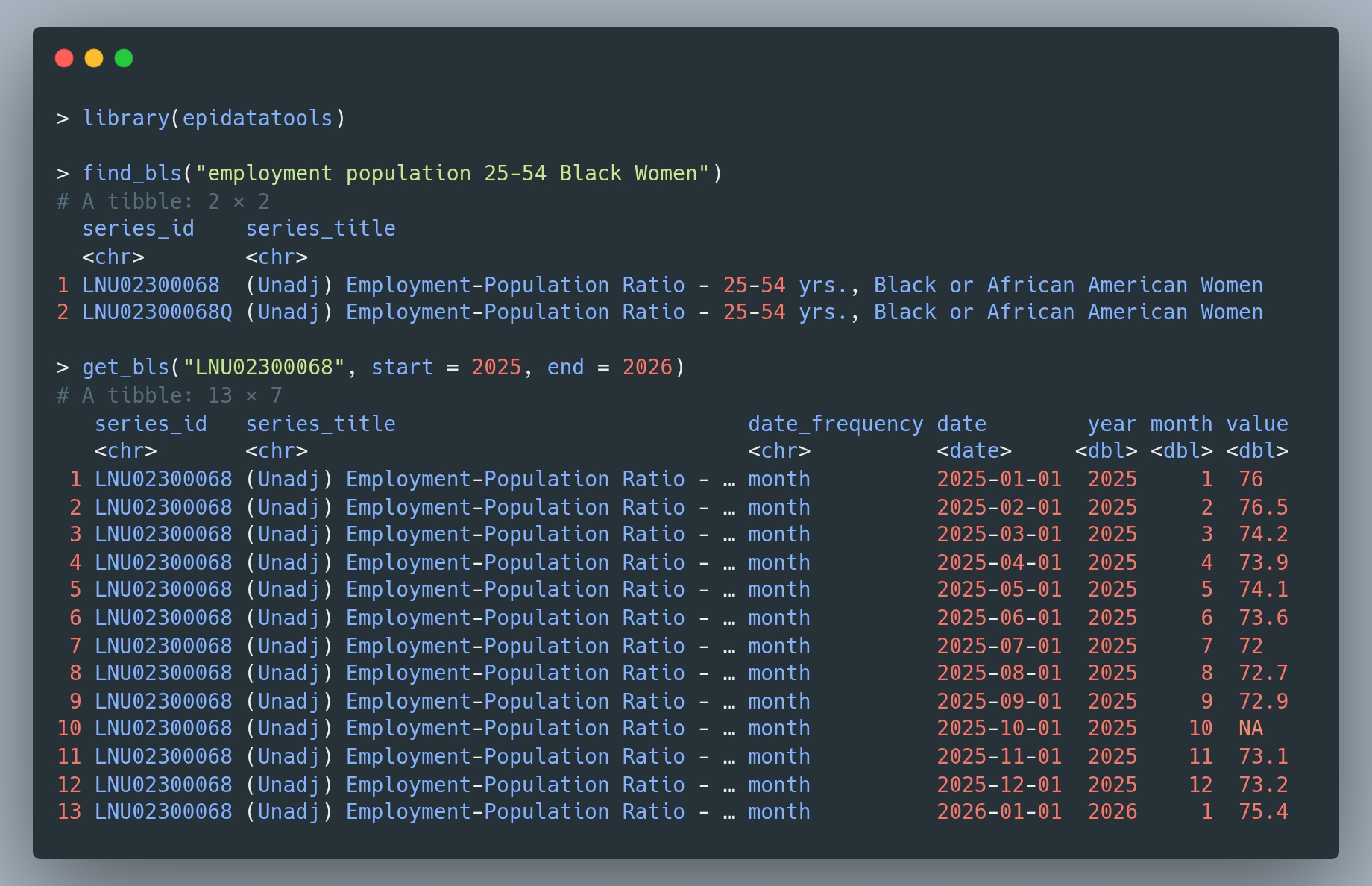Click the find_bls function name

click(x=132, y=173)
